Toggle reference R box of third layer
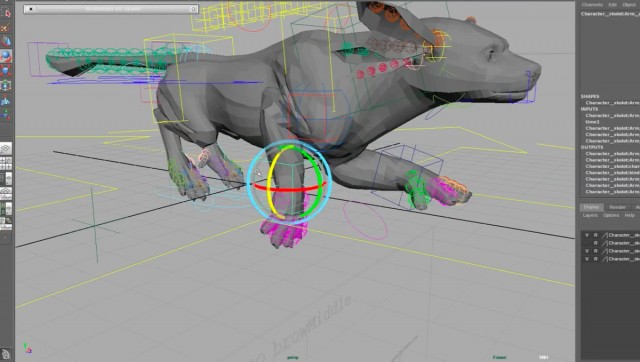Image resolution: width=640 pixels, height=362 pixels. 595,251
